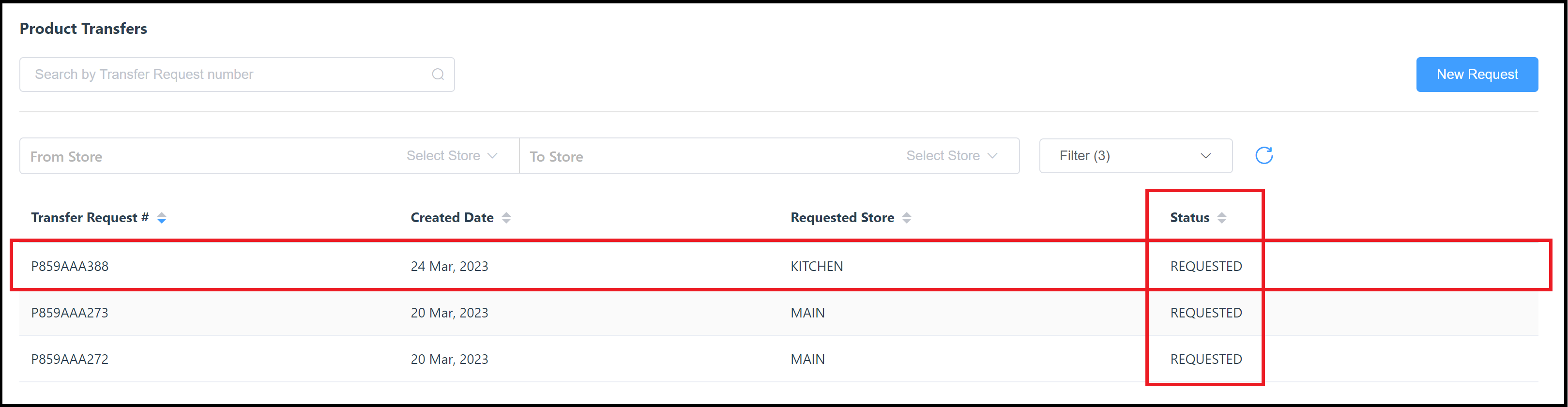Viewport: 1568px width, 407px height.
Task: Sort the Requested Store column
Action: tap(907, 217)
